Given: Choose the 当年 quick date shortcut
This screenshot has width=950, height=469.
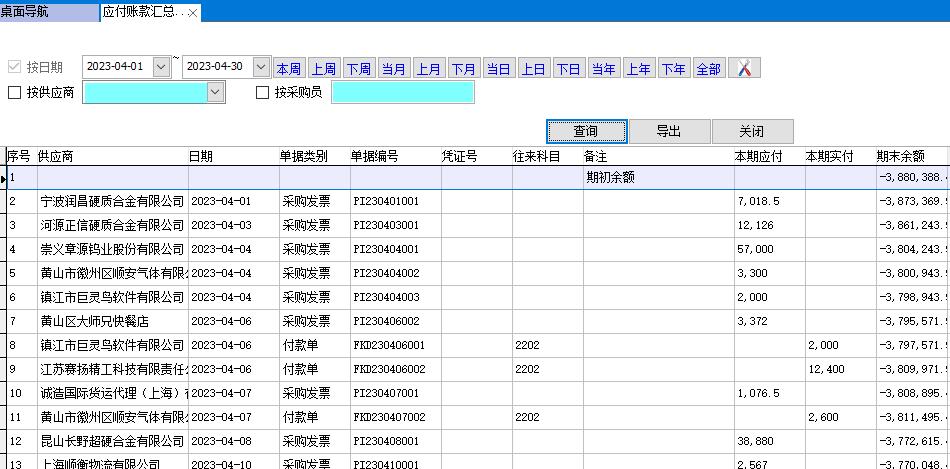Looking at the screenshot, I should tap(603, 68).
